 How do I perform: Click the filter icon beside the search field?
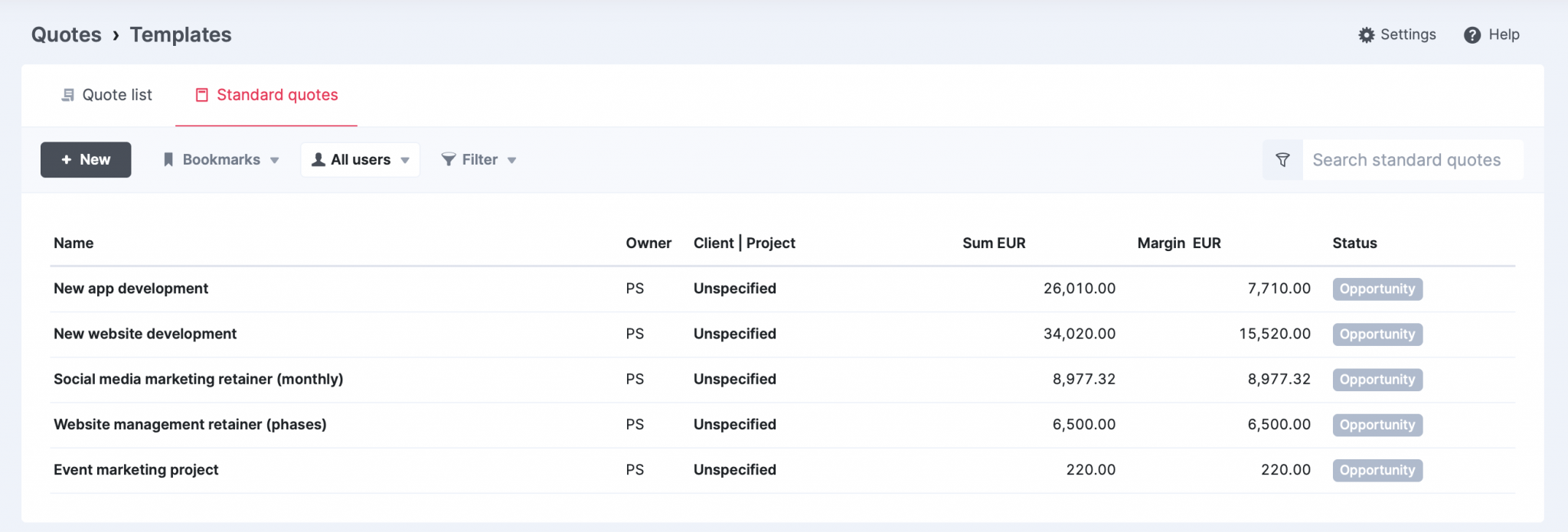point(1282,159)
